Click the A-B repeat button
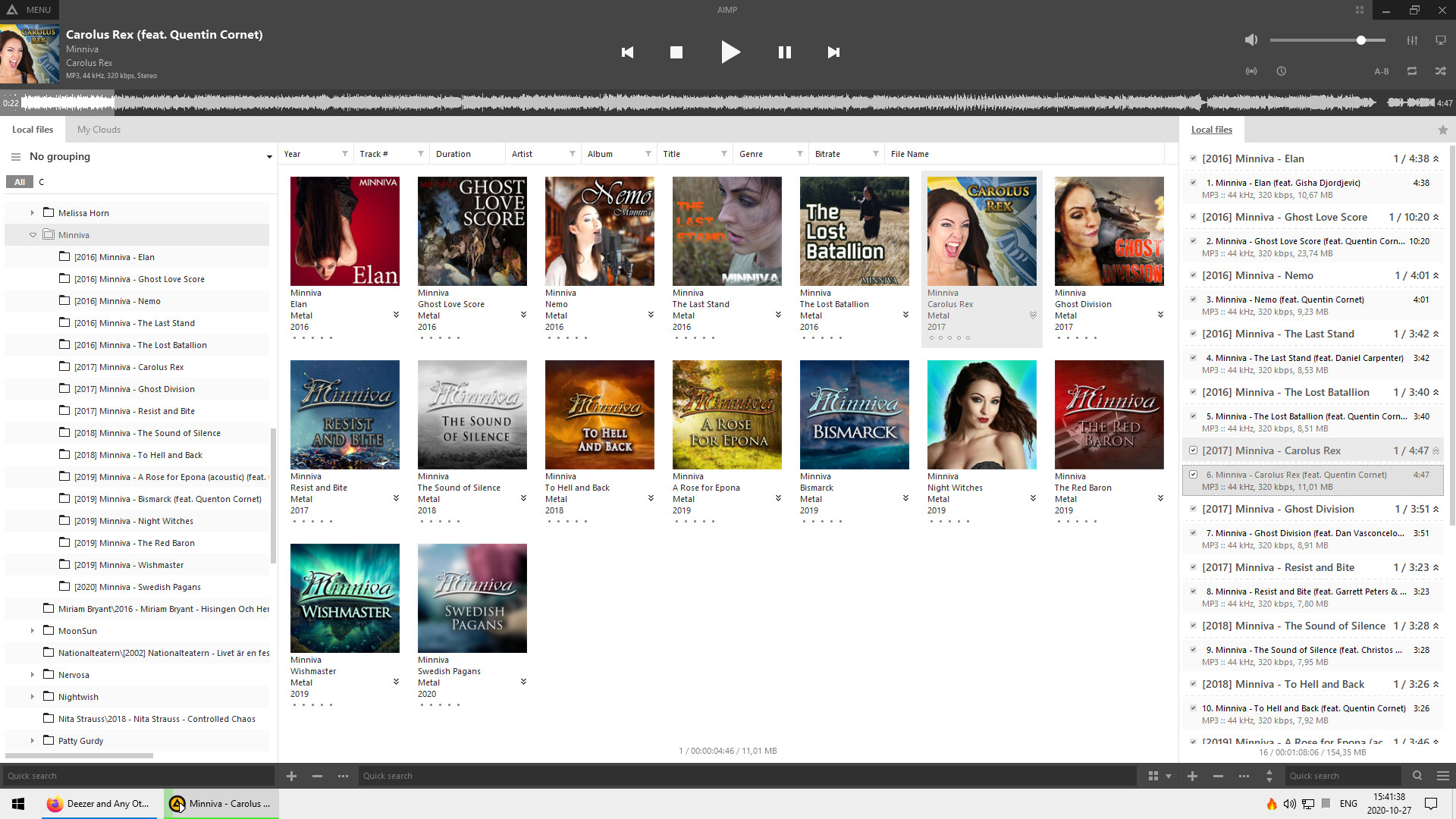The height and width of the screenshot is (819, 1456). click(x=1382, y=71)
